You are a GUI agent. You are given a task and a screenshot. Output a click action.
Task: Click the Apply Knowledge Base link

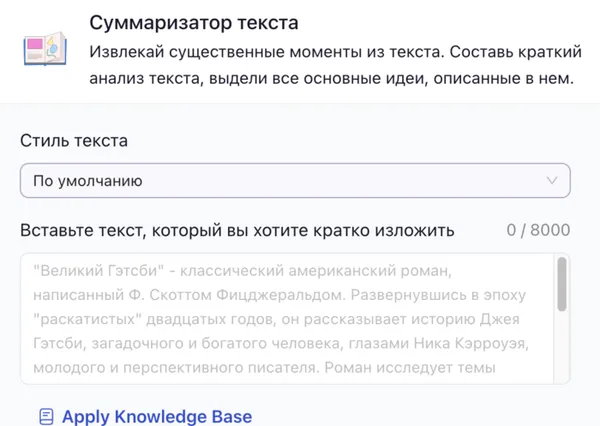pyautogui.click(x=156, y=416)
